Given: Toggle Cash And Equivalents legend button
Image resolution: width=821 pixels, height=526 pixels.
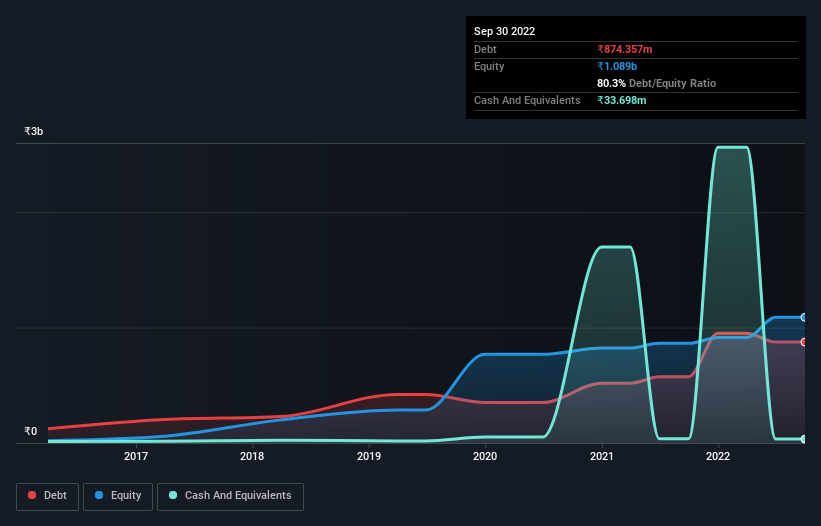Looking at the screenshot, I should click(x=230, y=496).
